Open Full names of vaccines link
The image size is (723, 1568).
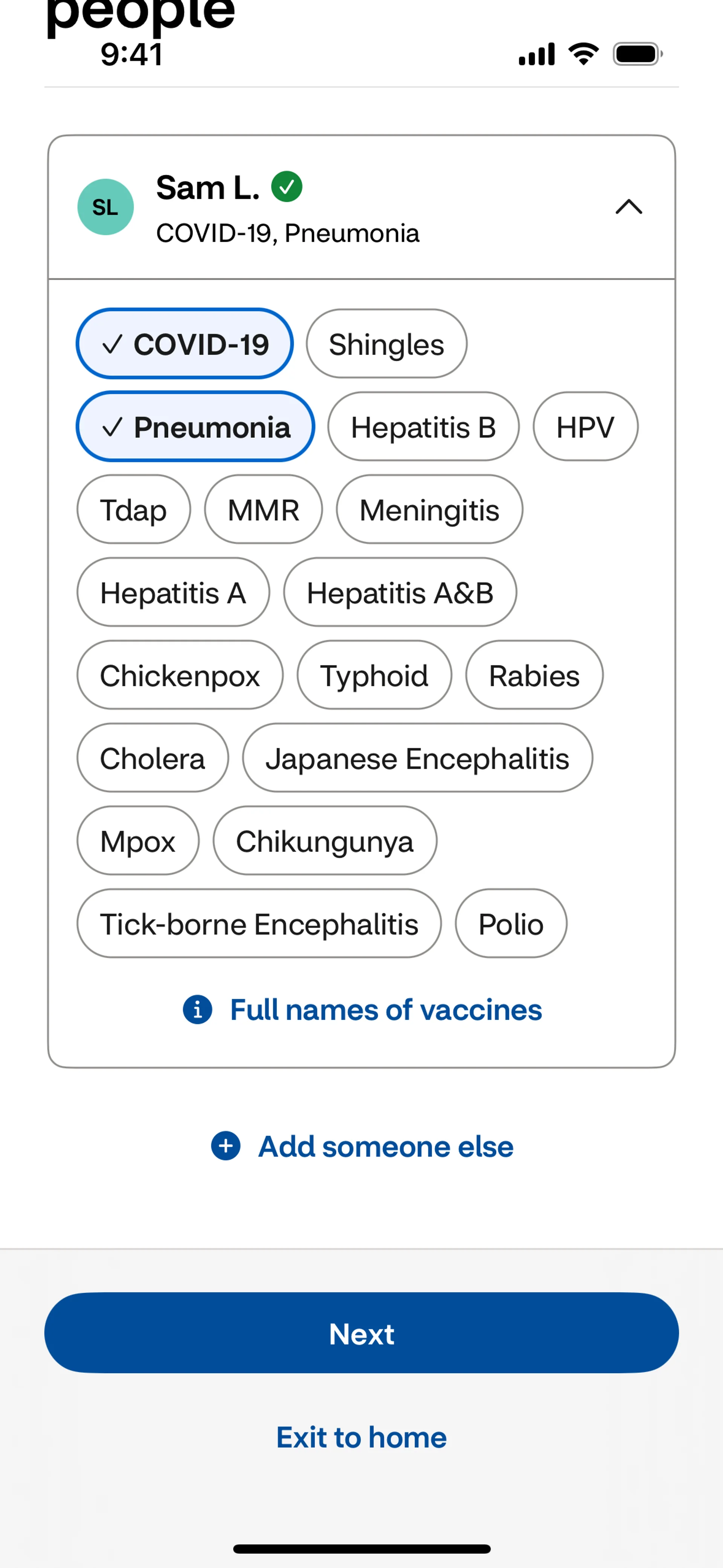(x=385, y=1010)
